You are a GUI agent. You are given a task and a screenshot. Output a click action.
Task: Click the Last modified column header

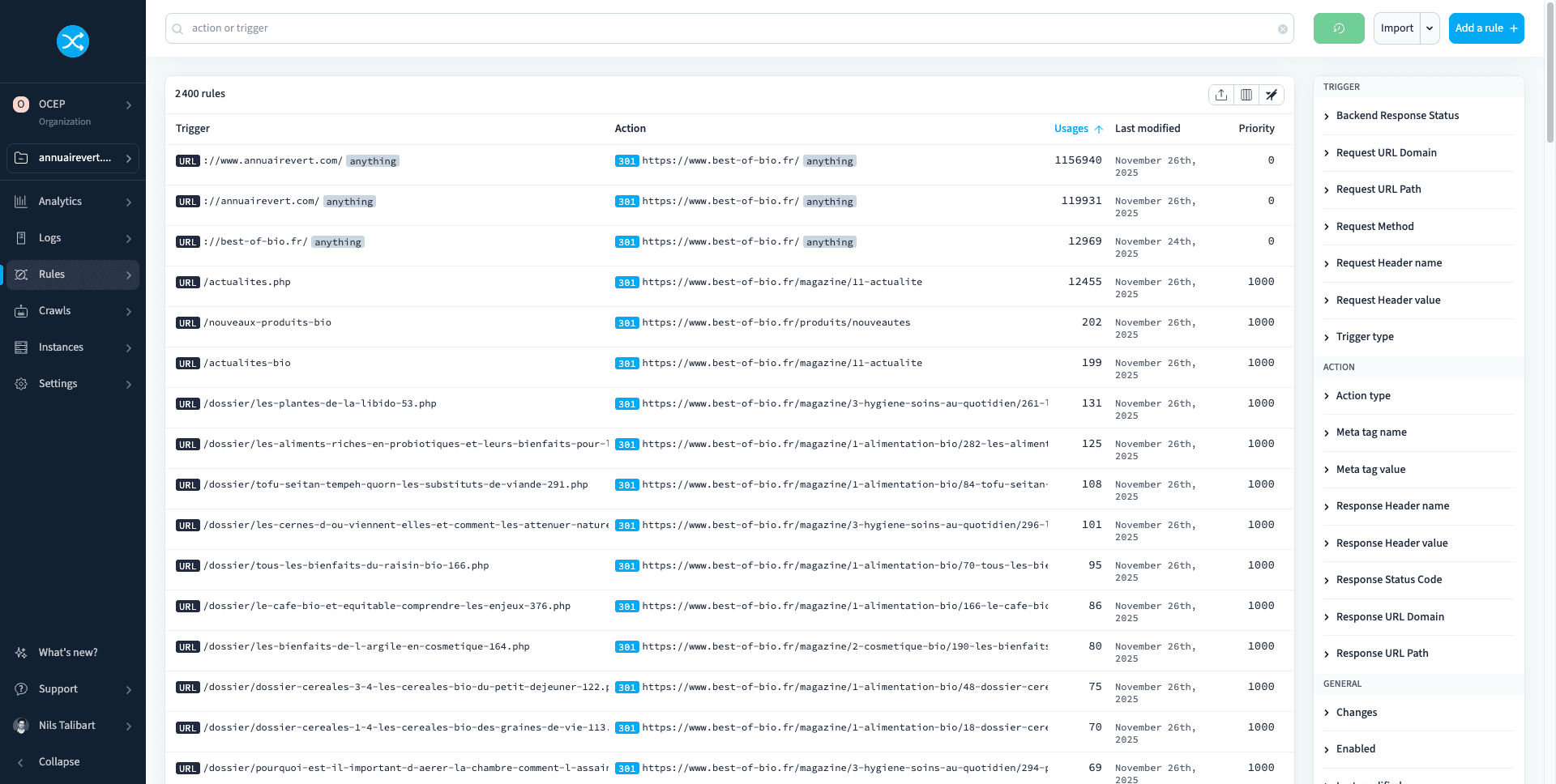(1148, 129)
